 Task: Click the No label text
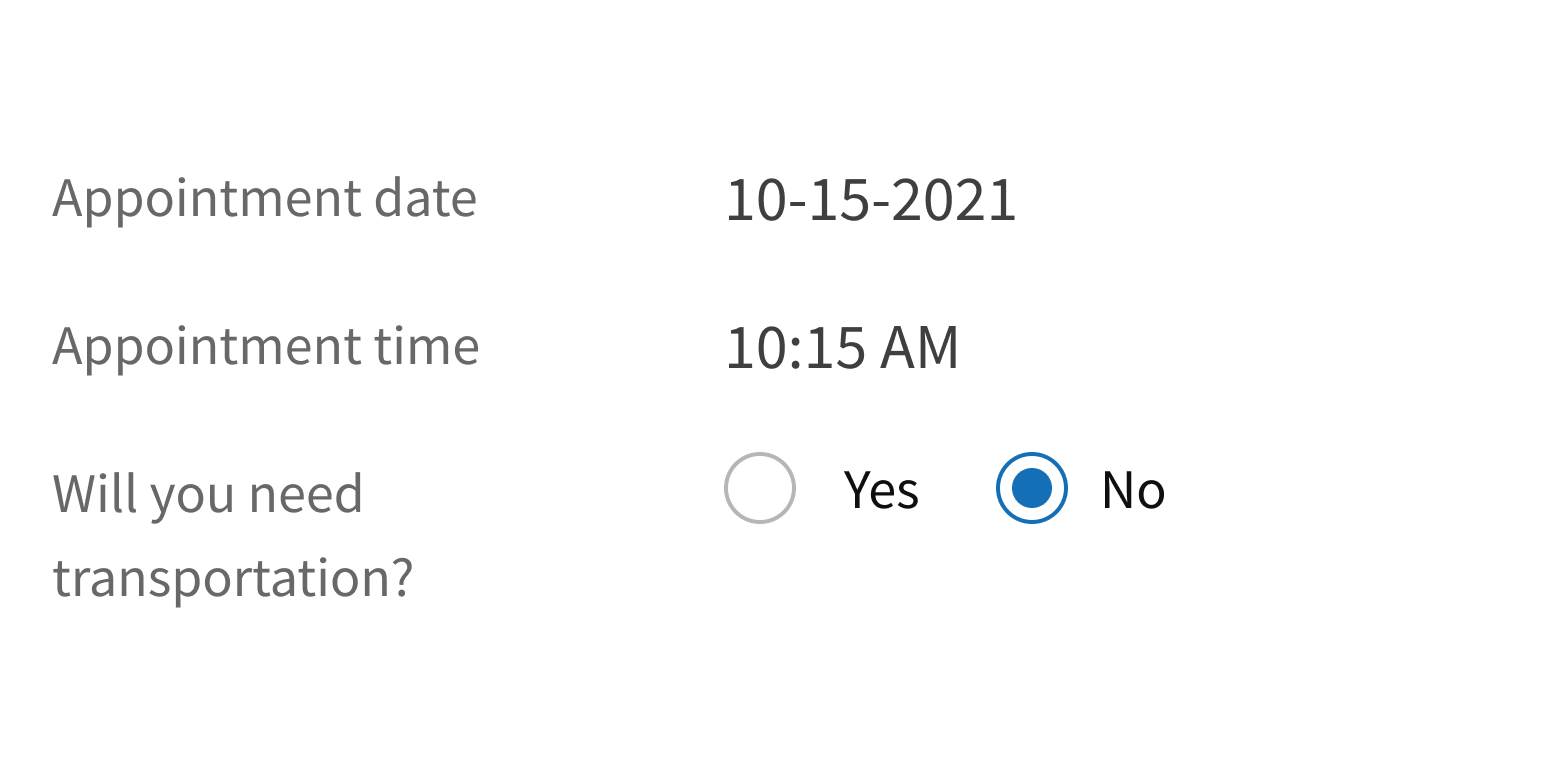coord(1131,489)
